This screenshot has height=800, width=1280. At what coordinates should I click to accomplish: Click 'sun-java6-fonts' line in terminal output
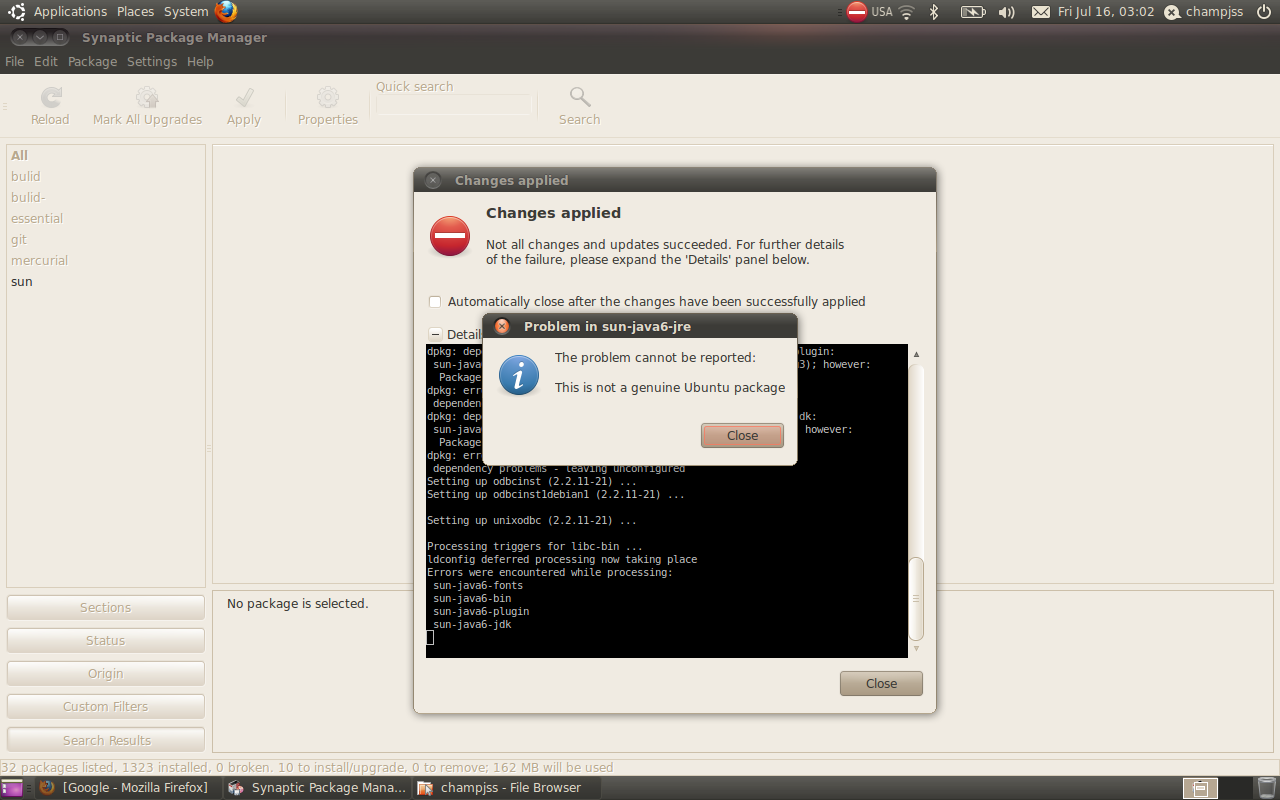coord(478,586)
